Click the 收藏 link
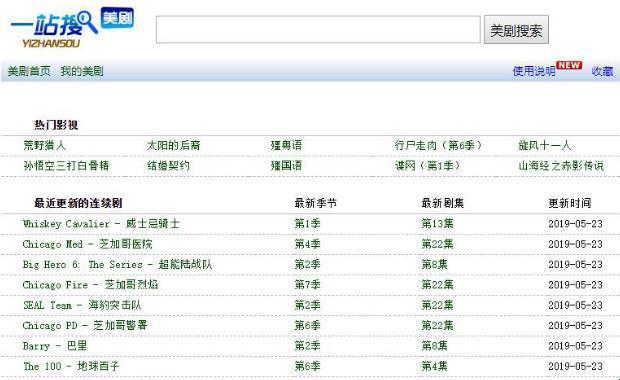This screenshot has width=620, height=380. click(x=602, y=71)
